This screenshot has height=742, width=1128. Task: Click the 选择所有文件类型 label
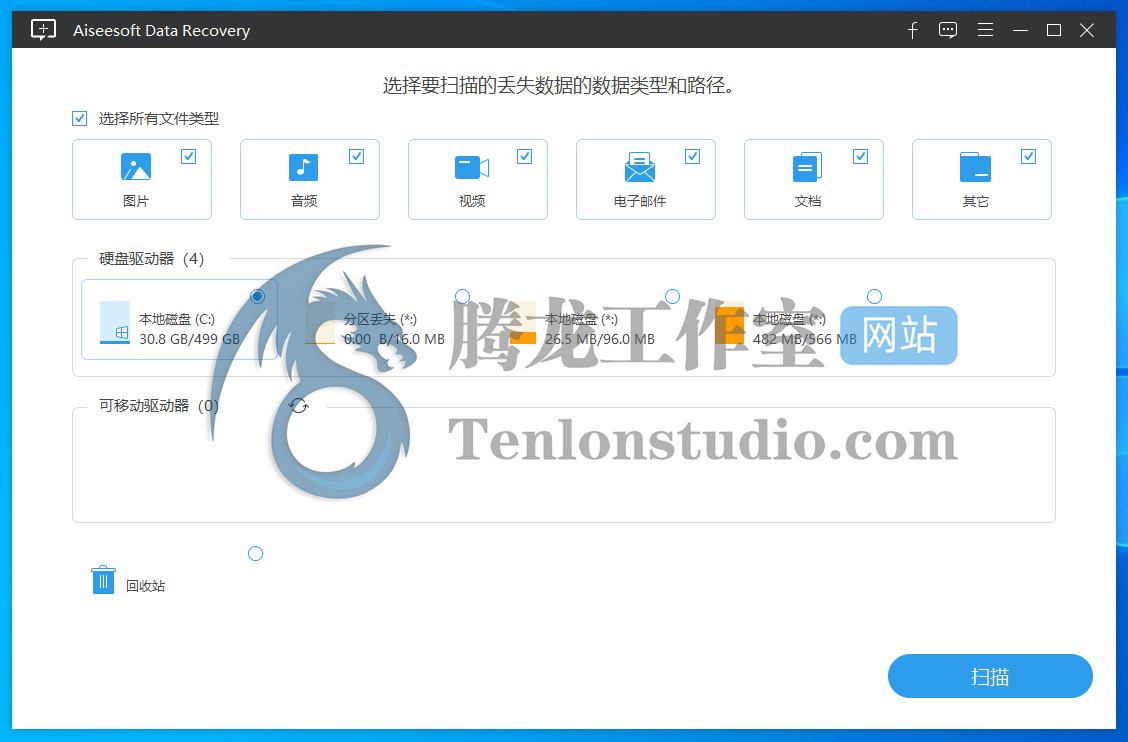tap(158, 118)
